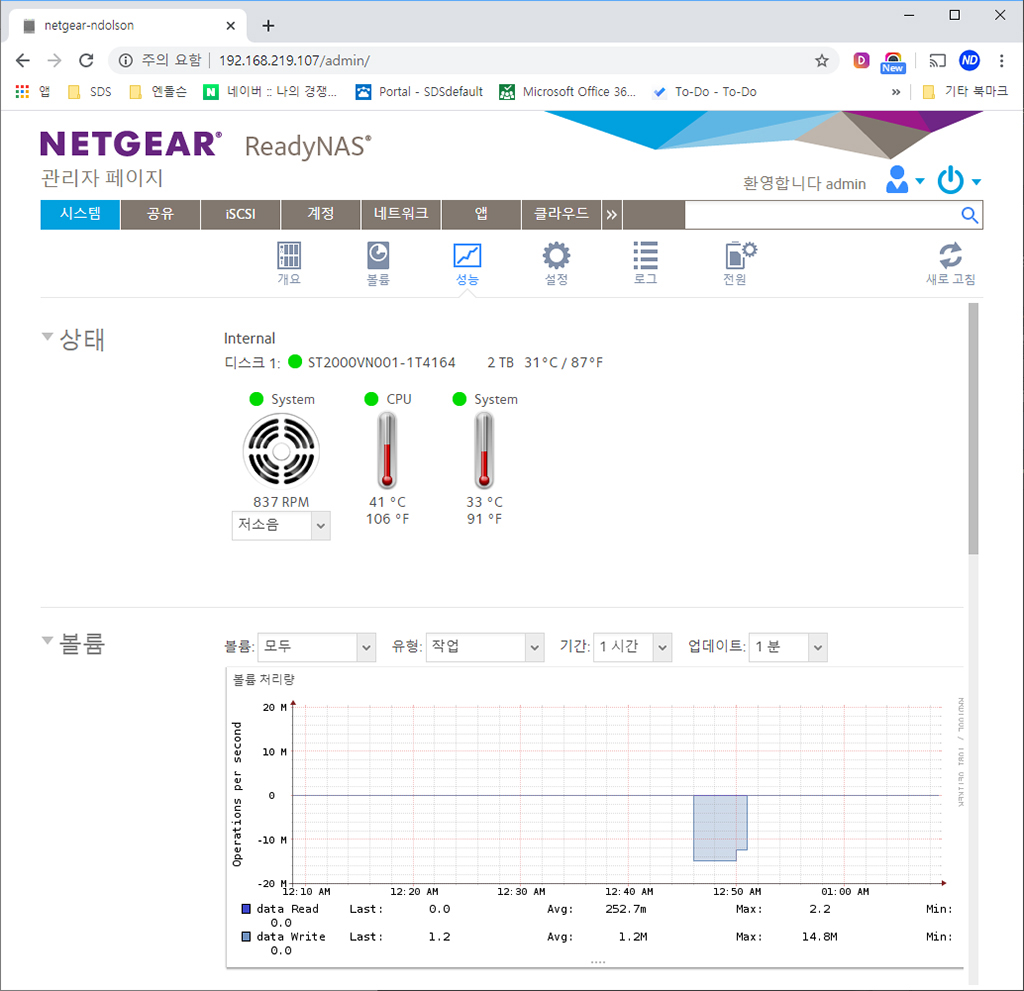Click the 볼륨 처리량 chart title
The image size is (1024, 991).
point(264,679)
